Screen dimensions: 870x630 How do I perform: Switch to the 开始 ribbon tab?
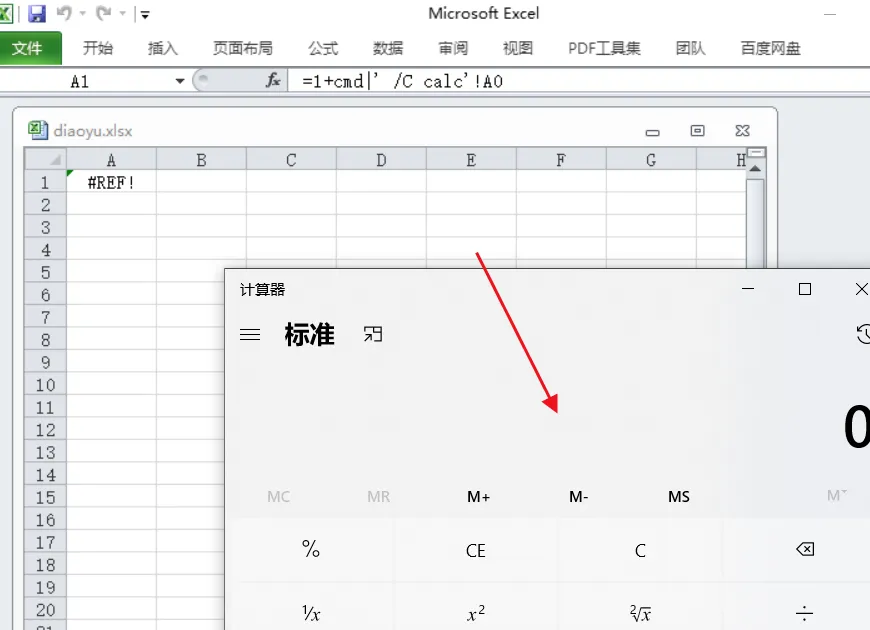[x=98, y=48]
